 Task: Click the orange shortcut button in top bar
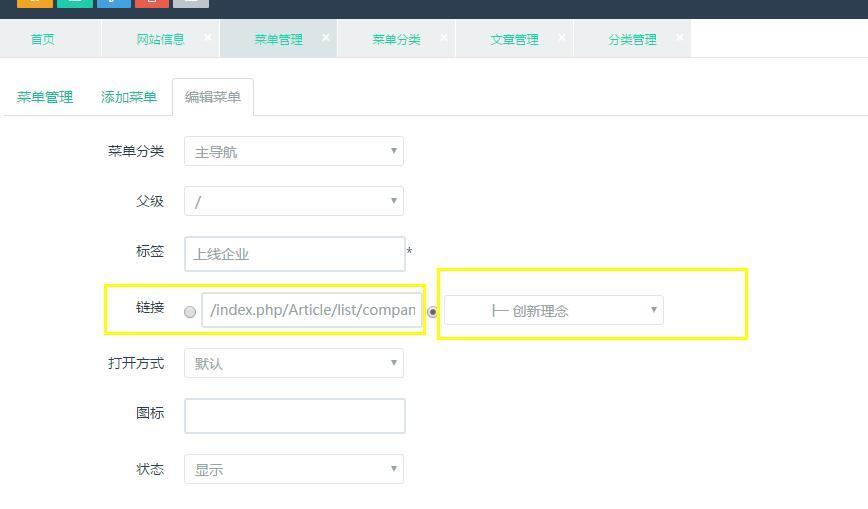pyautogui.click(x=35, y=3)
